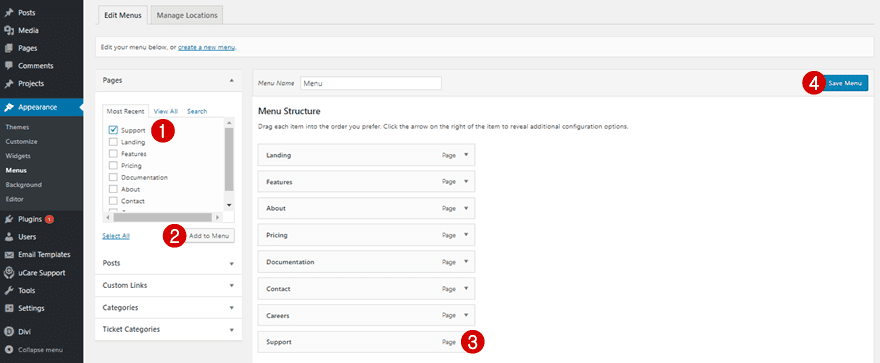880x363 pixels.
Task: Check the Features page checkbox
Action: pyautogui.click(x=113, y=154)
